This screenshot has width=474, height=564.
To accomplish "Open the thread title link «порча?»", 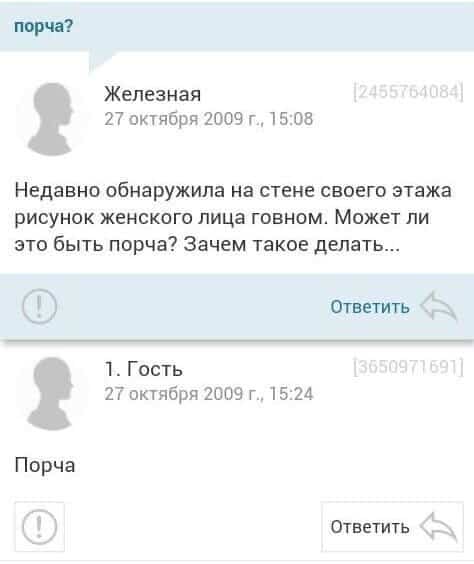I will (x=44, y=26).
